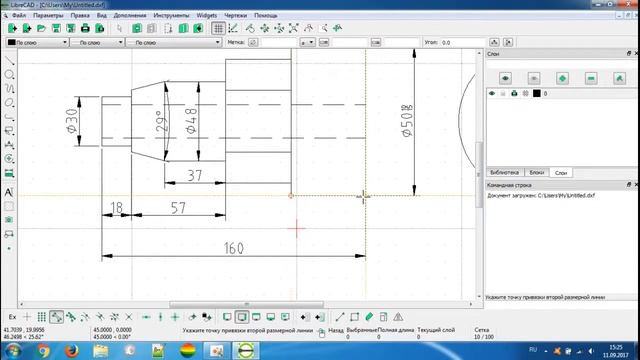Click the black swatch in color dropdown
640x360 pixels.
pos(11,42)
